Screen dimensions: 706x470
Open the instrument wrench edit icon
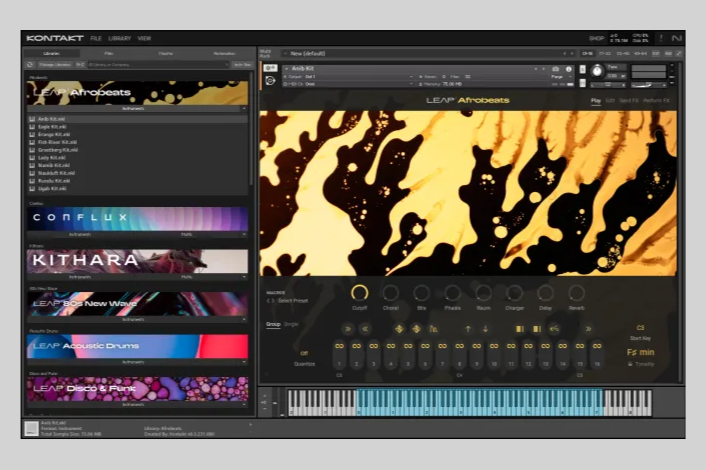(271, 68)
